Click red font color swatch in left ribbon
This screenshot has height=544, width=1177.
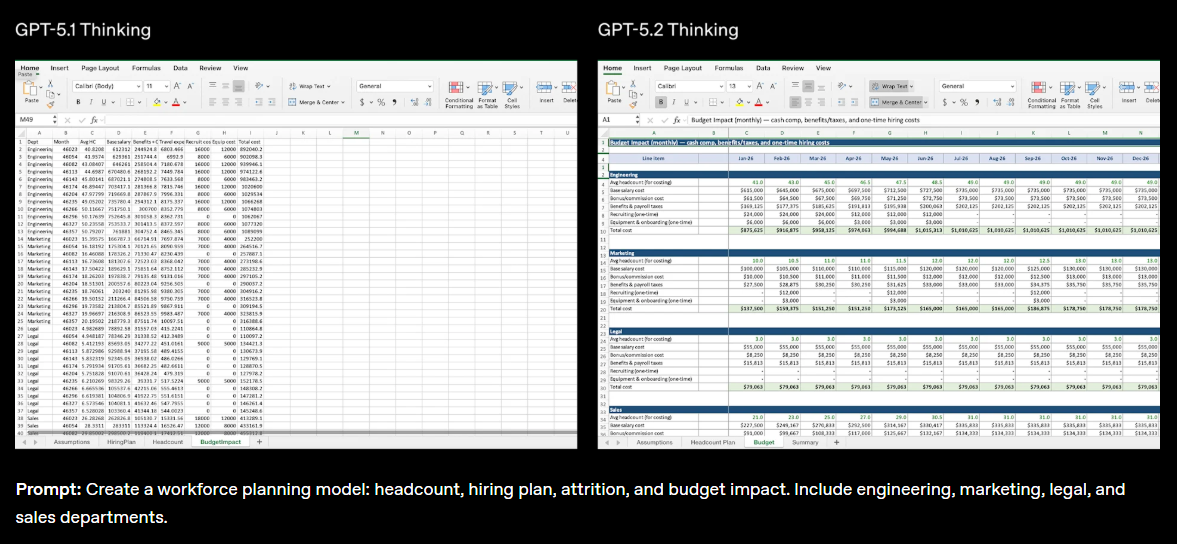point(176,102)
